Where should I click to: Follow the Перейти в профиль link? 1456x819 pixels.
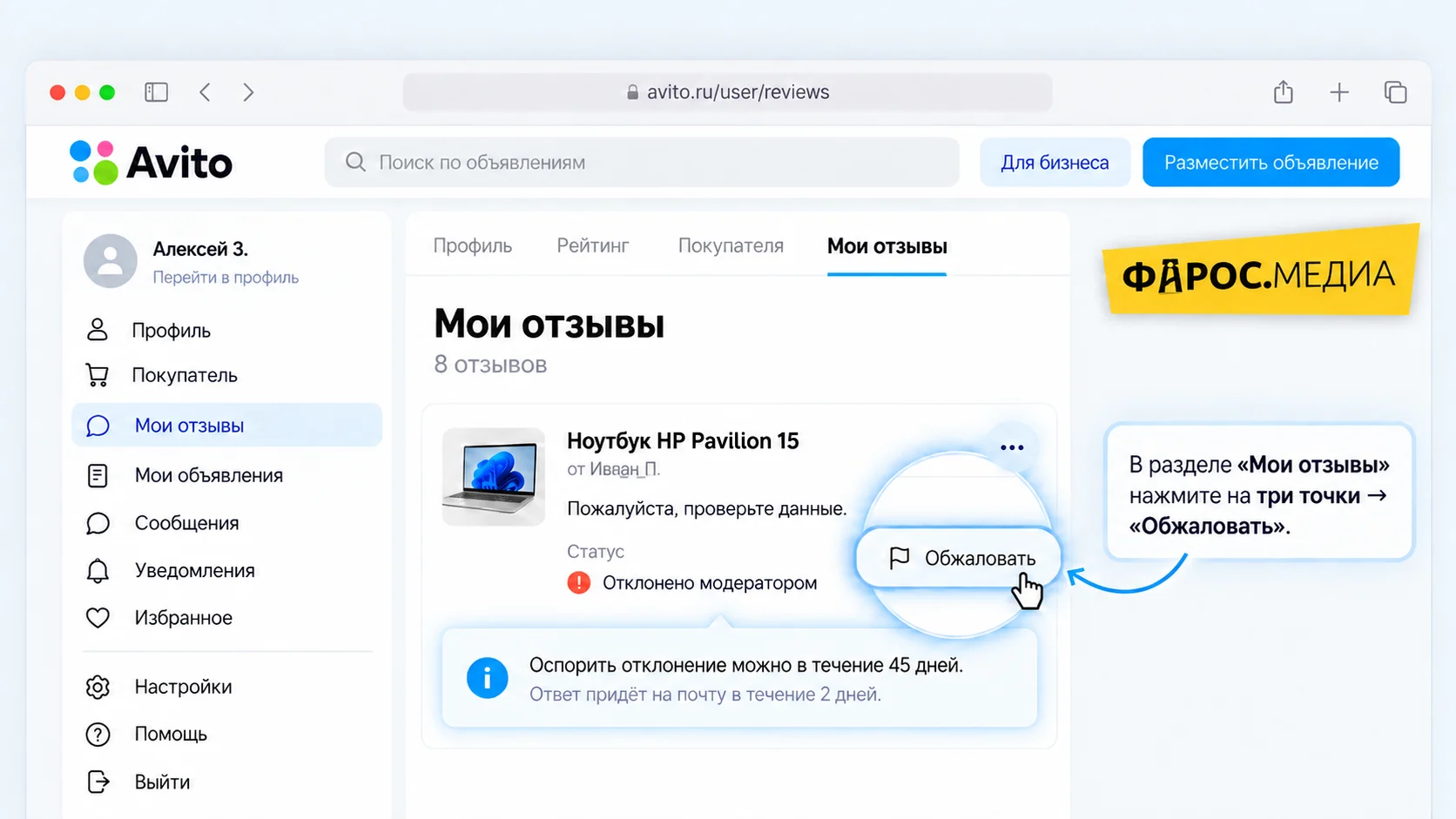[226, 278]
